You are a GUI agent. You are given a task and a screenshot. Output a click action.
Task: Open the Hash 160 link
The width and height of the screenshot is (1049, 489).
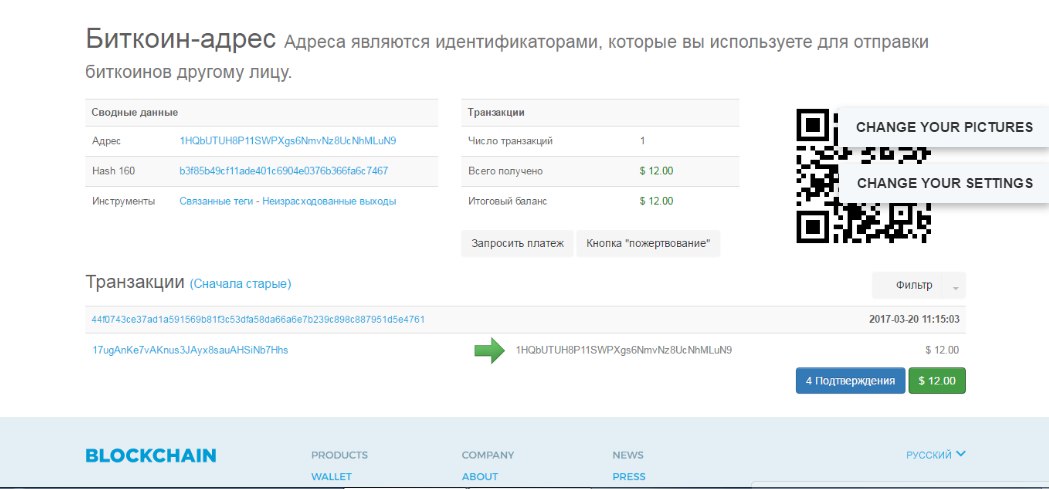[x=283, y=171]
